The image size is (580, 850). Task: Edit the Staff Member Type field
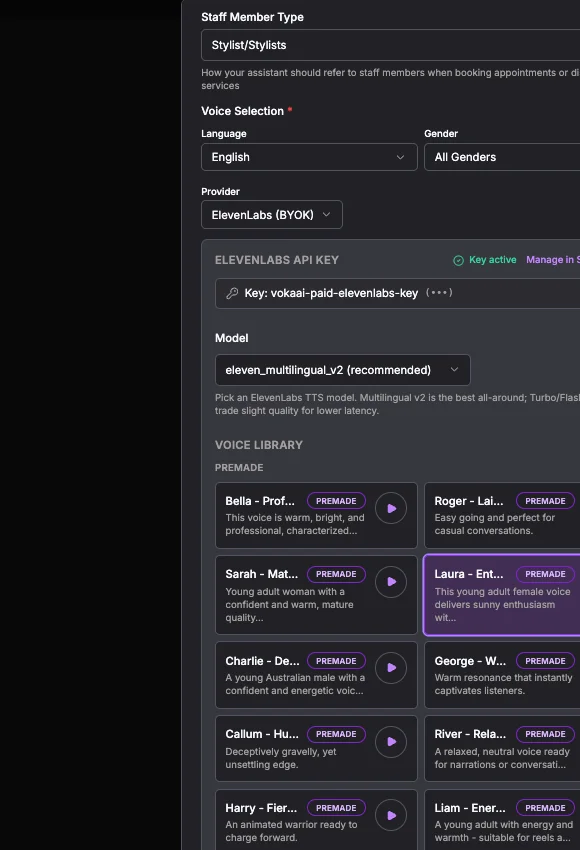click(x=390, y=45)
